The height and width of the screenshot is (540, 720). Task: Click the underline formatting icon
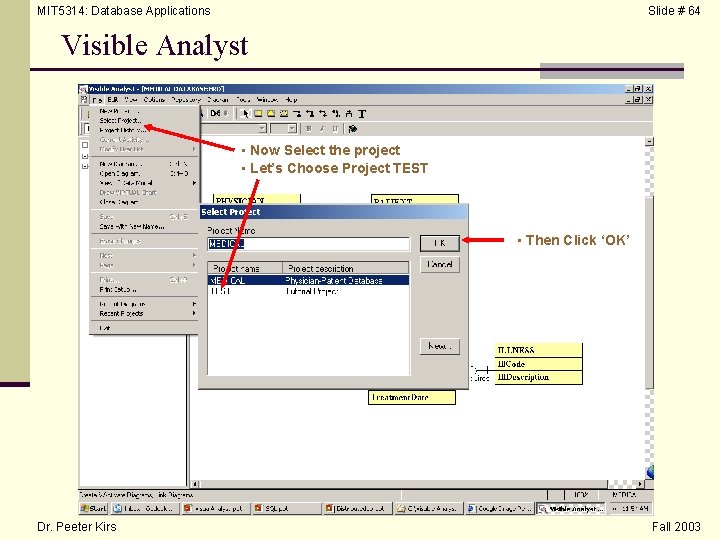(x=335, y=129)
